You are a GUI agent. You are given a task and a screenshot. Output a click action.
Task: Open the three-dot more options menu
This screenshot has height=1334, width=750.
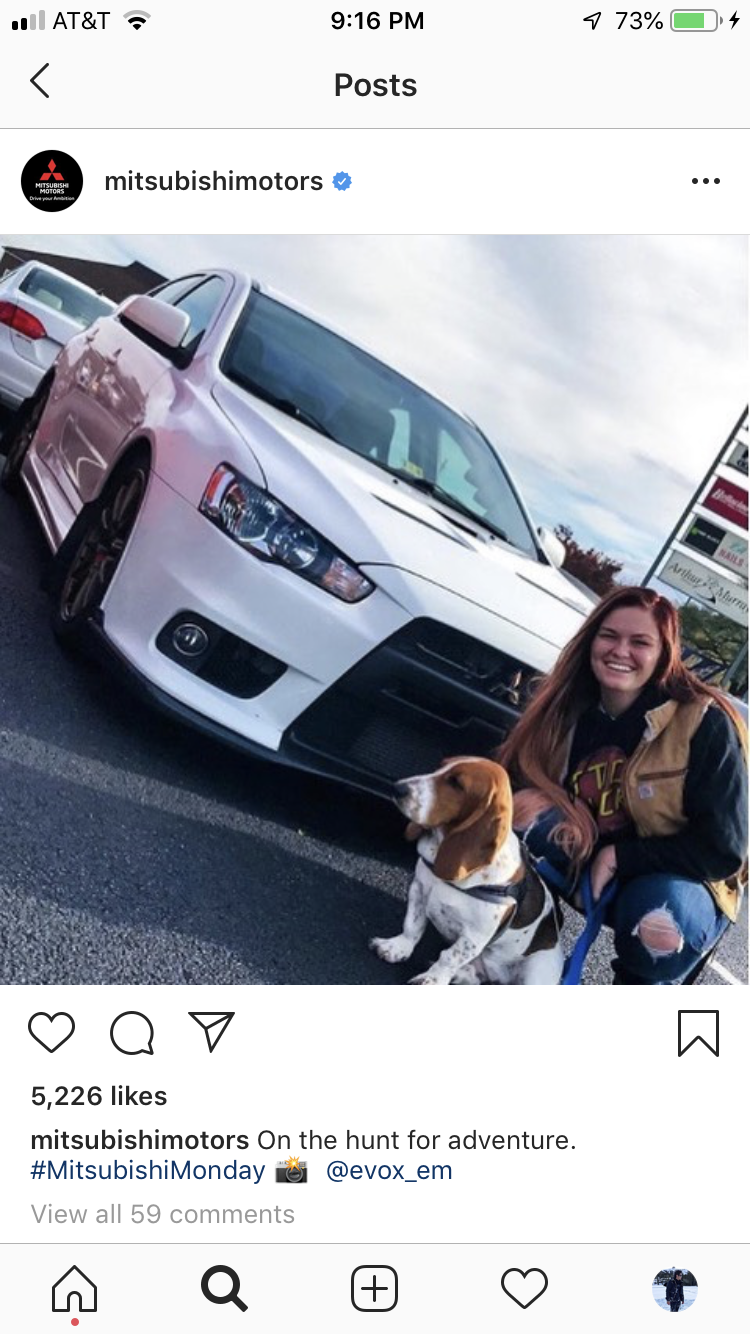coord(705,181)
